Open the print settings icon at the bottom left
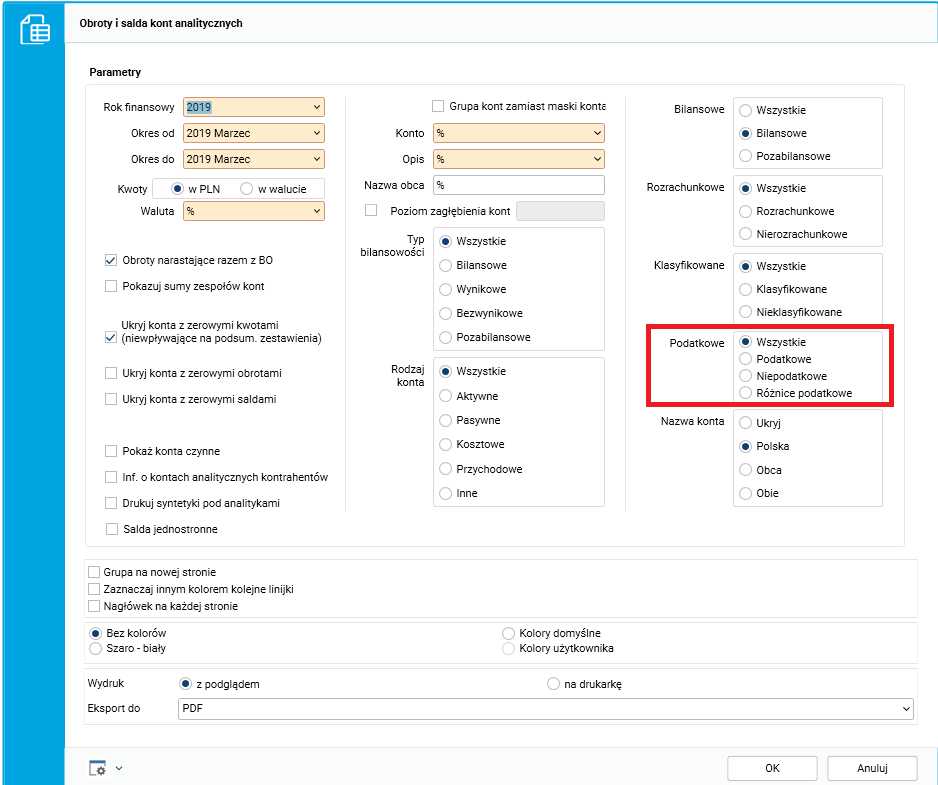This screenshot has width=938, height=785. coord(98,768)
